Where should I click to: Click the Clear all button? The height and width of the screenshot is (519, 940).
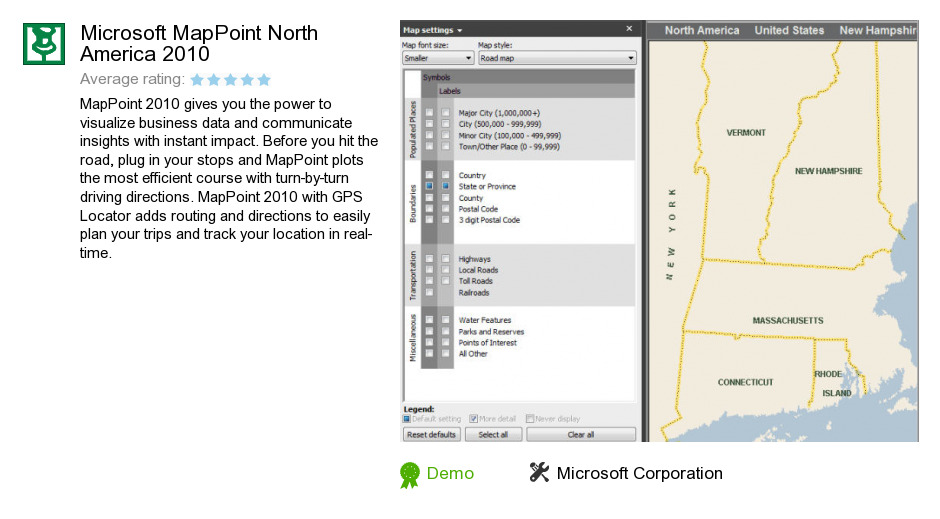click(581, 434)
